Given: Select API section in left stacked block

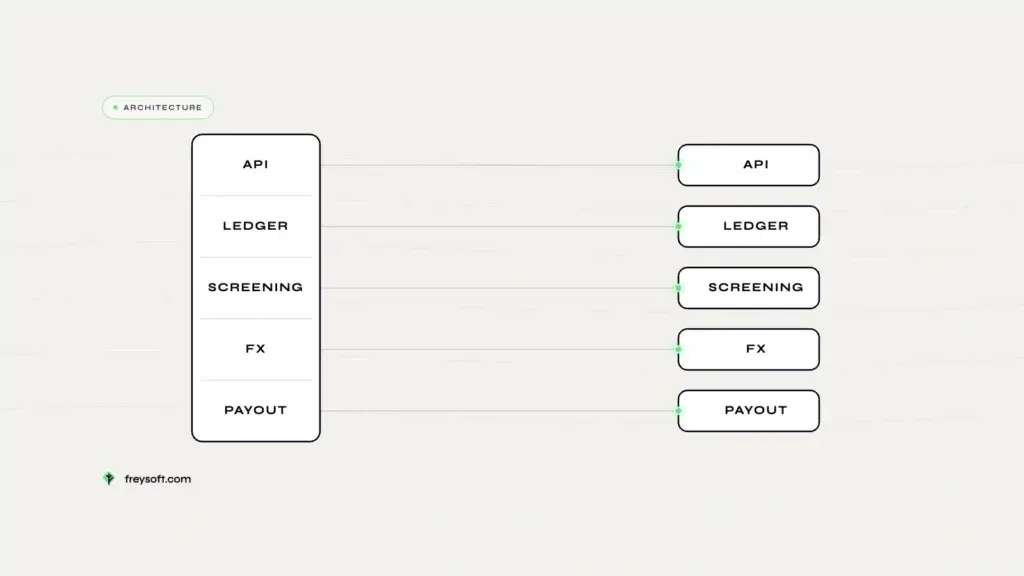Looking at the screenshot, I should coord(256,165).
